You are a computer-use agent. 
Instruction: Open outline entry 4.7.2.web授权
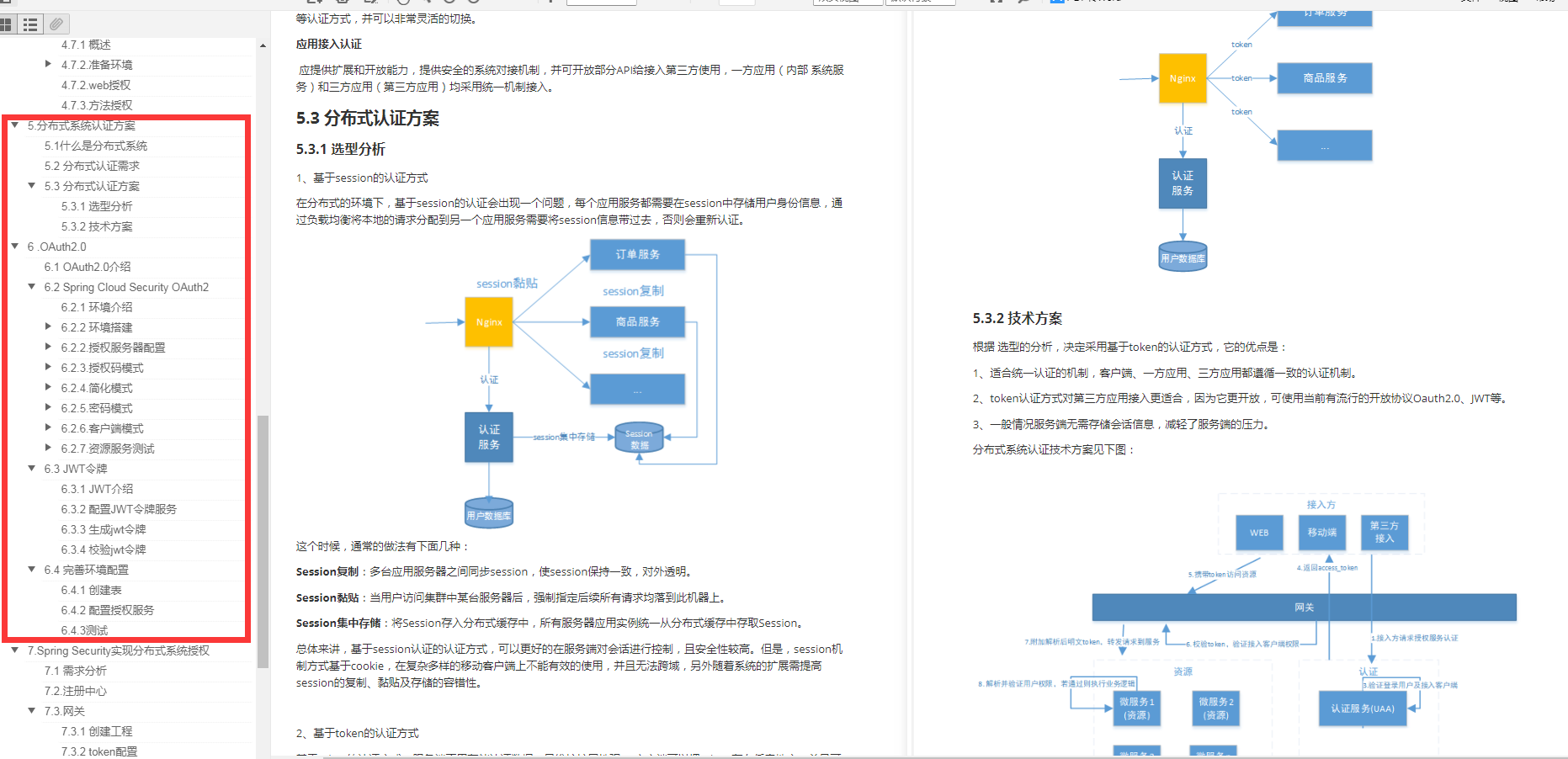(x=96, y=85)
